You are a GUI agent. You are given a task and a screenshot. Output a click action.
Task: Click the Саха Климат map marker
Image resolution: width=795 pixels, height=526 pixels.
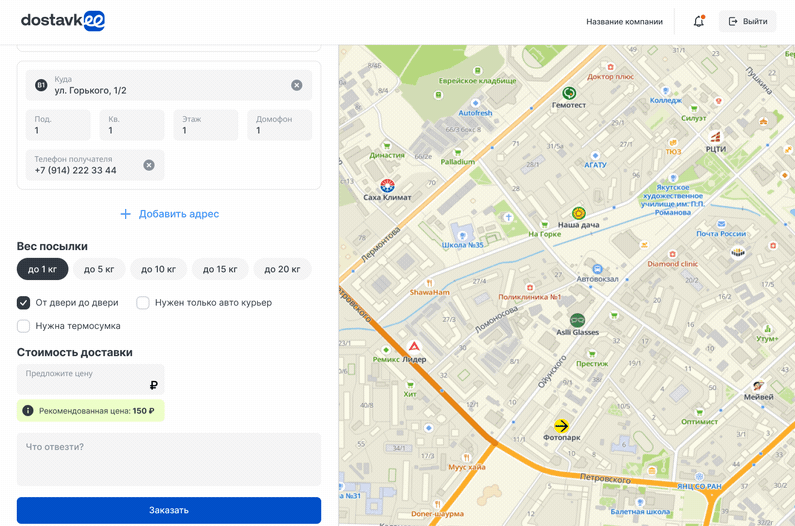coord(387,186)
